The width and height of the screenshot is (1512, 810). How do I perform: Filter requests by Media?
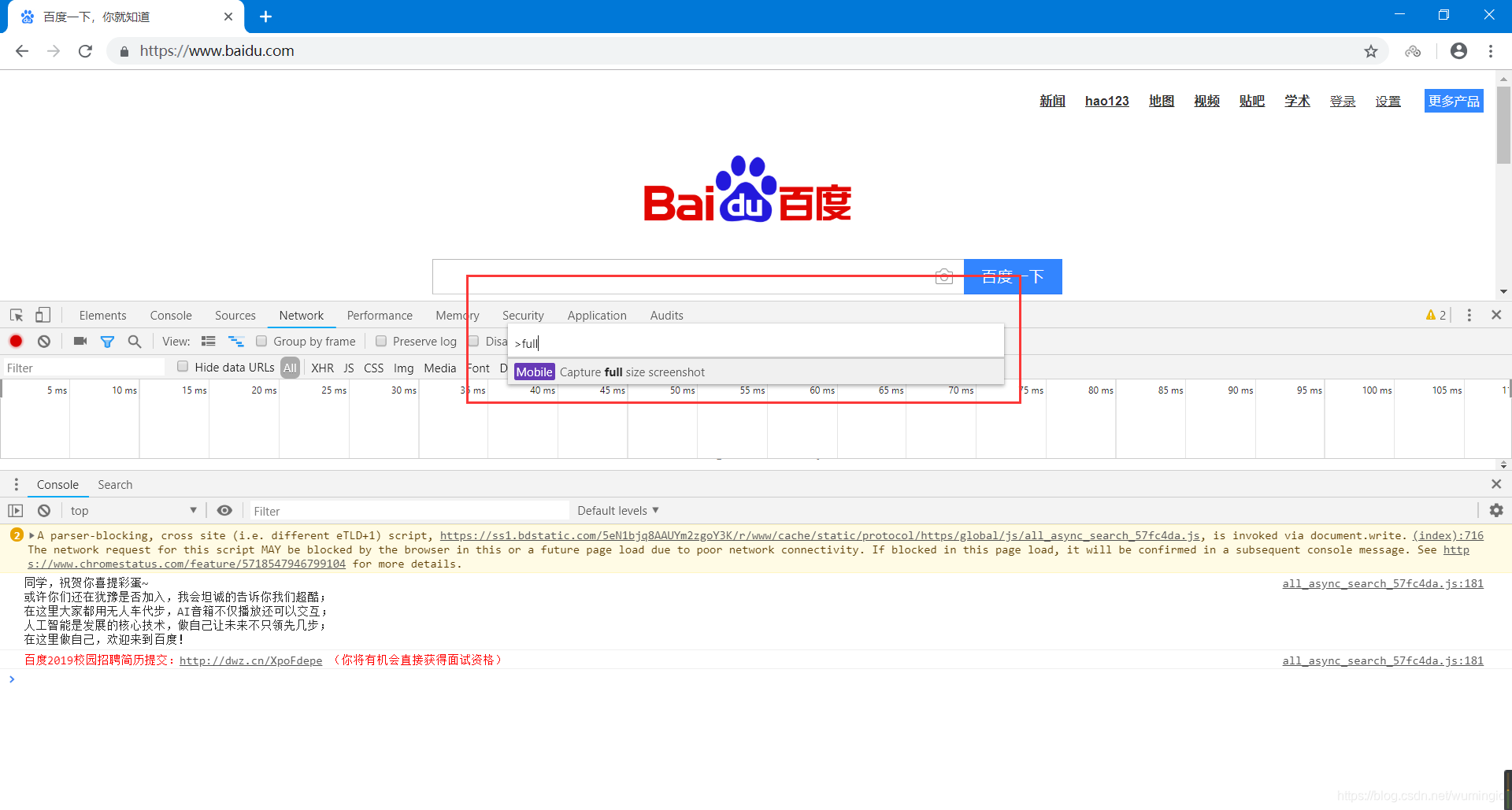click(439, 368)
